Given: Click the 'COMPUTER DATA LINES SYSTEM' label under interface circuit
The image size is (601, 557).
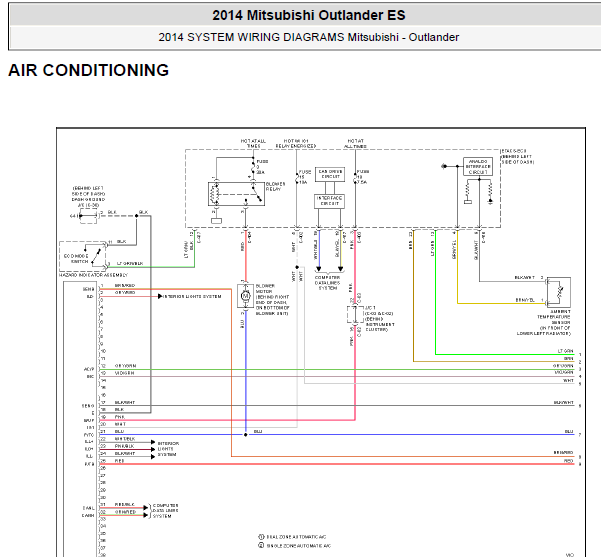Looking at the screenshot, I should tap(327, 283).
